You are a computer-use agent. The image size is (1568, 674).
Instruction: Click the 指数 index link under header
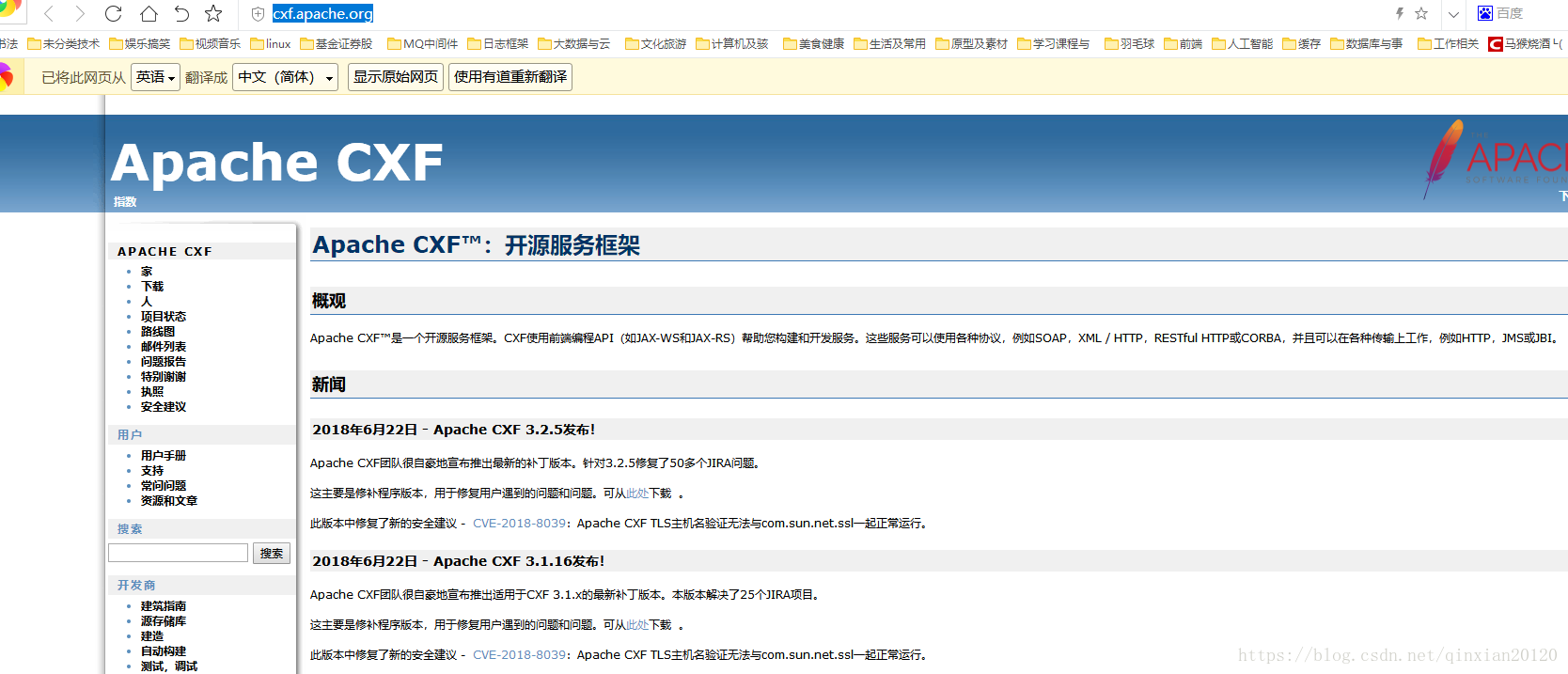[125, 202]
